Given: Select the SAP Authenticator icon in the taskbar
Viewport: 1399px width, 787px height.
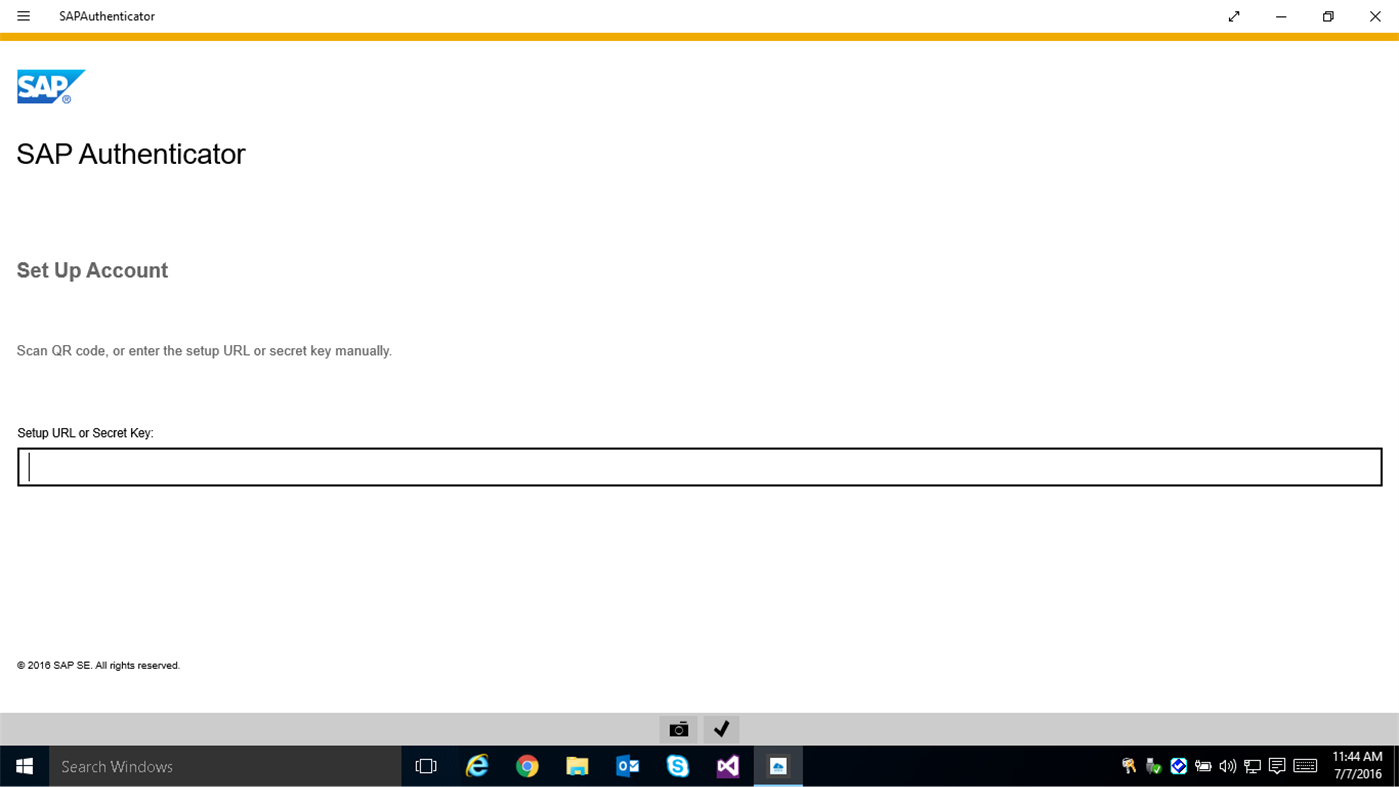Looking at the screenshot, I should [x=777, y=766].
